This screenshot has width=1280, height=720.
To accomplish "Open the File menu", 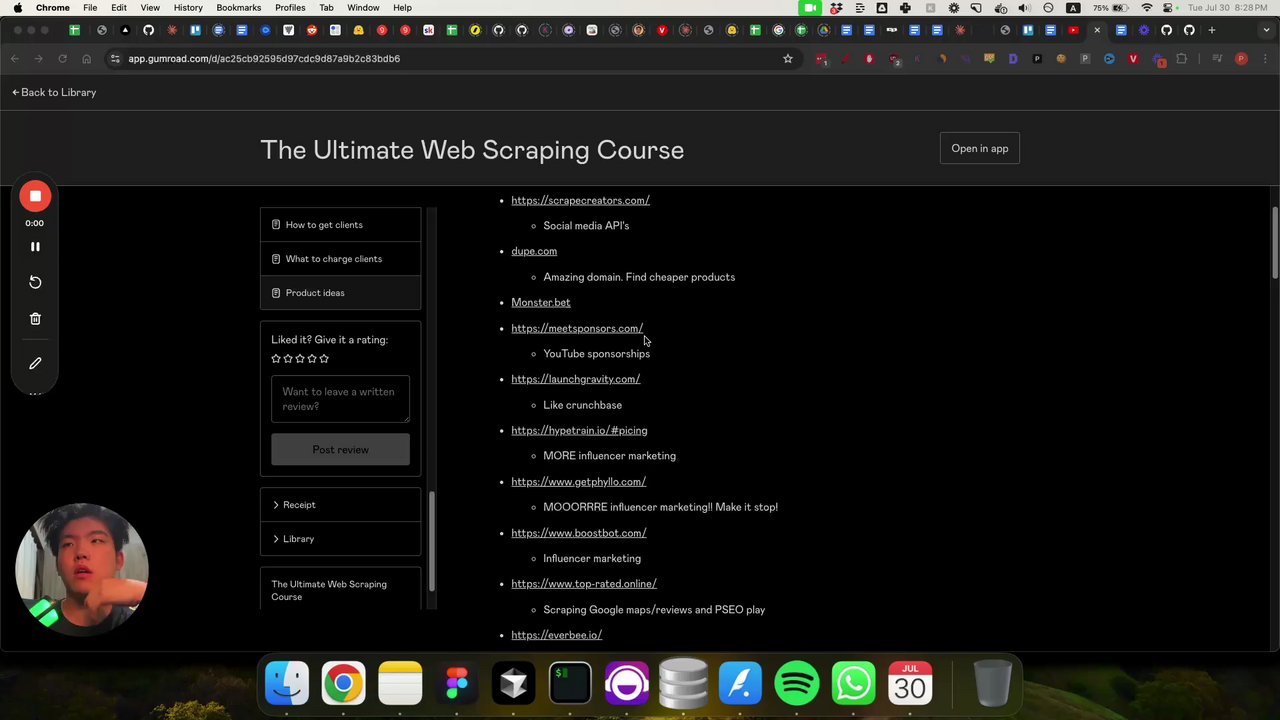I will 90,8.
